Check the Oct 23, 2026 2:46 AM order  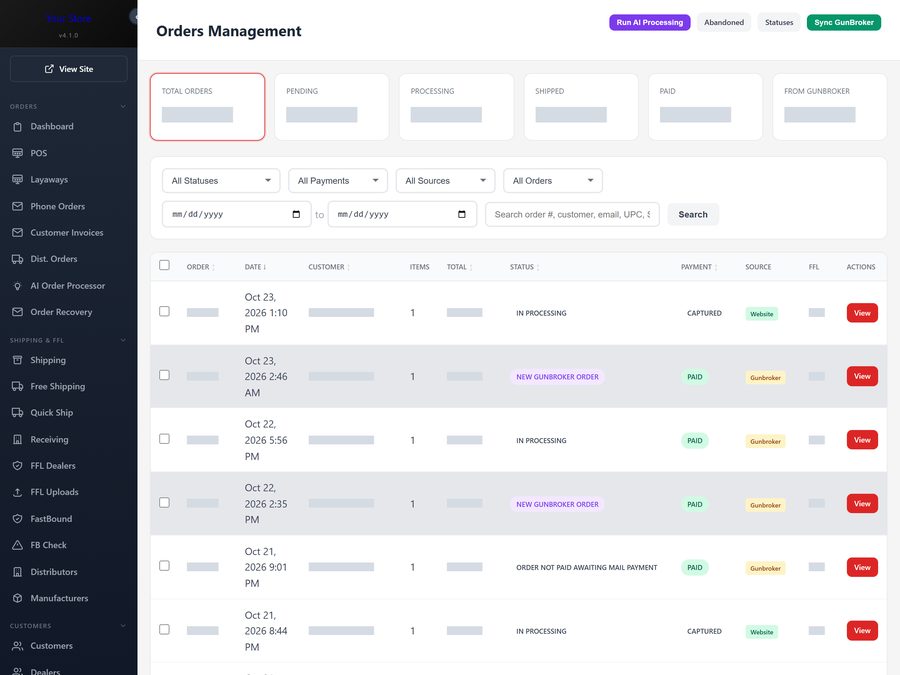[x=165, y=375]
